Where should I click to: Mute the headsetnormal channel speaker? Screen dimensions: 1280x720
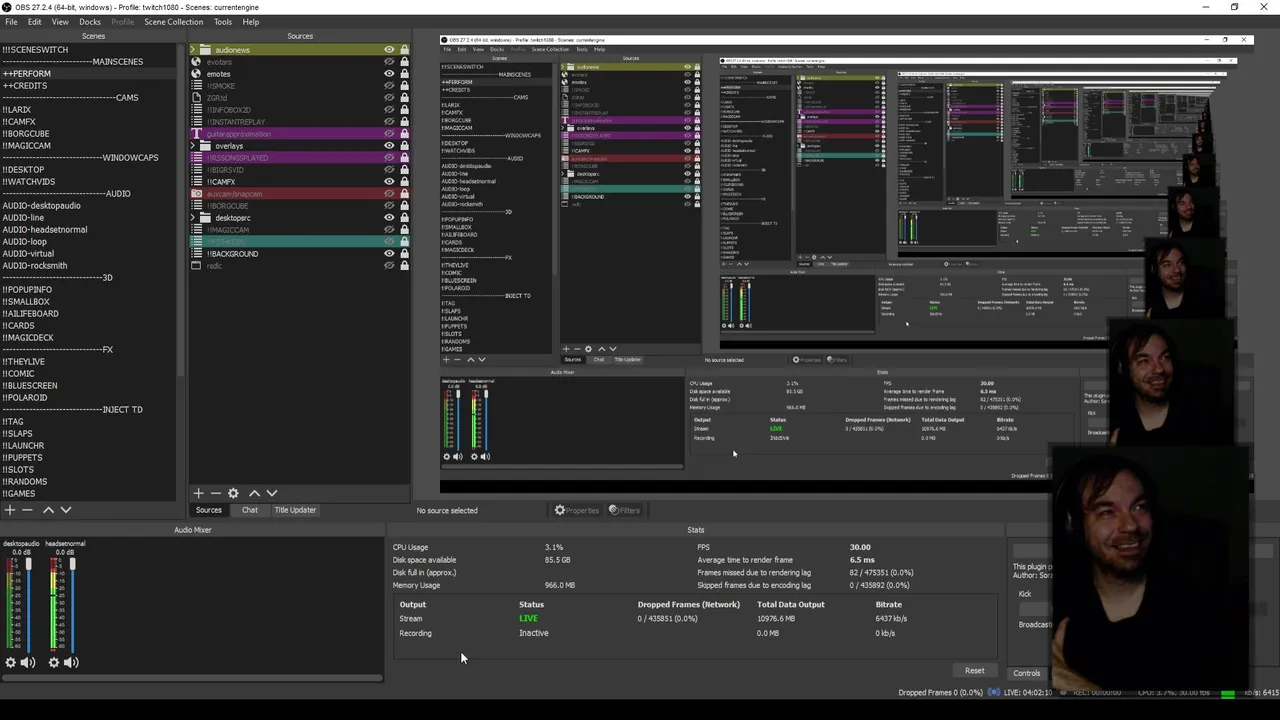(x=71, y=662)
